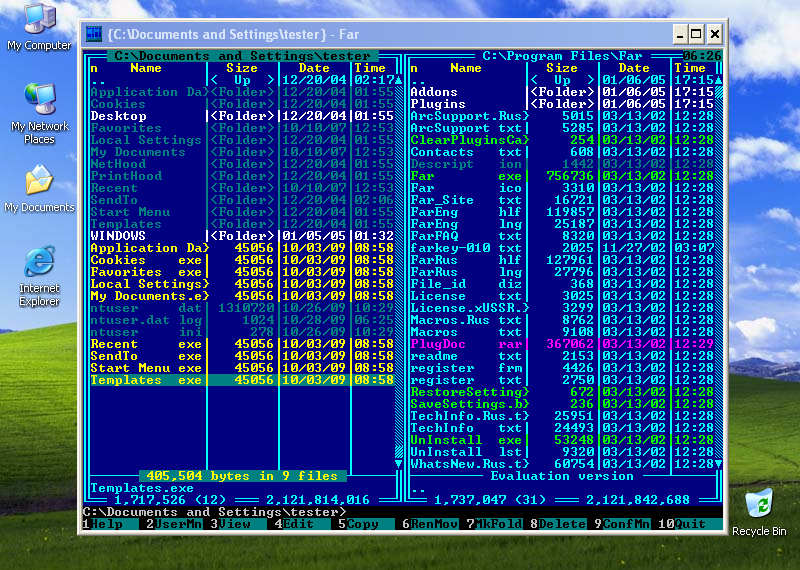This screenshot has width=800, height=570.
Task: Select FarEng hlf file
Action: [562, 212]
